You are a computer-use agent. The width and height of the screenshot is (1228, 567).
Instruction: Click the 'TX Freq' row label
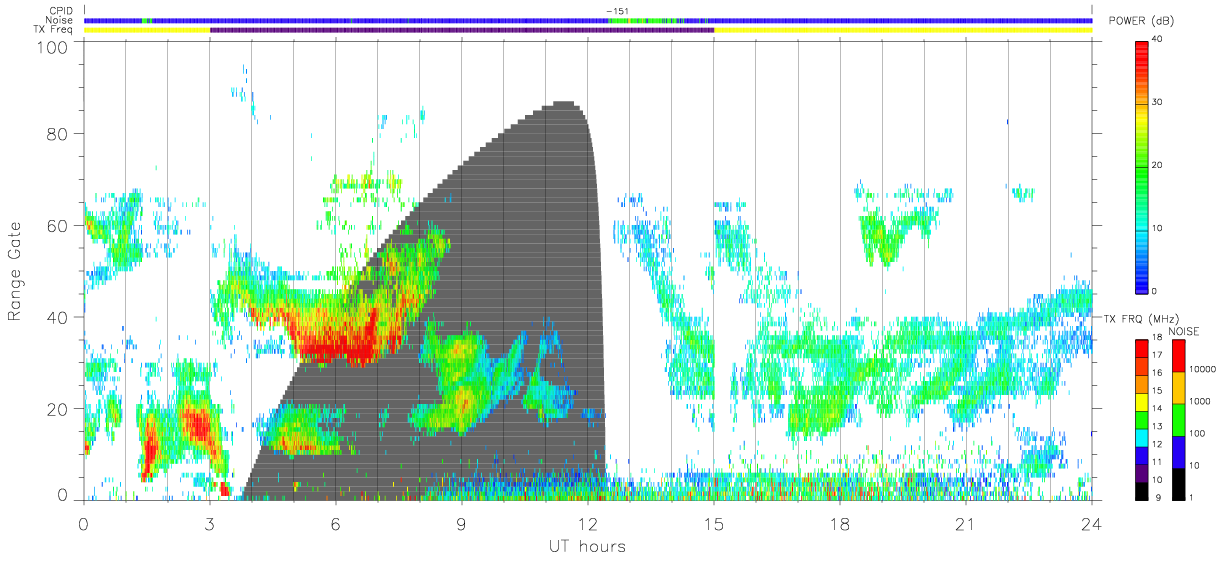tap(53, 30)
